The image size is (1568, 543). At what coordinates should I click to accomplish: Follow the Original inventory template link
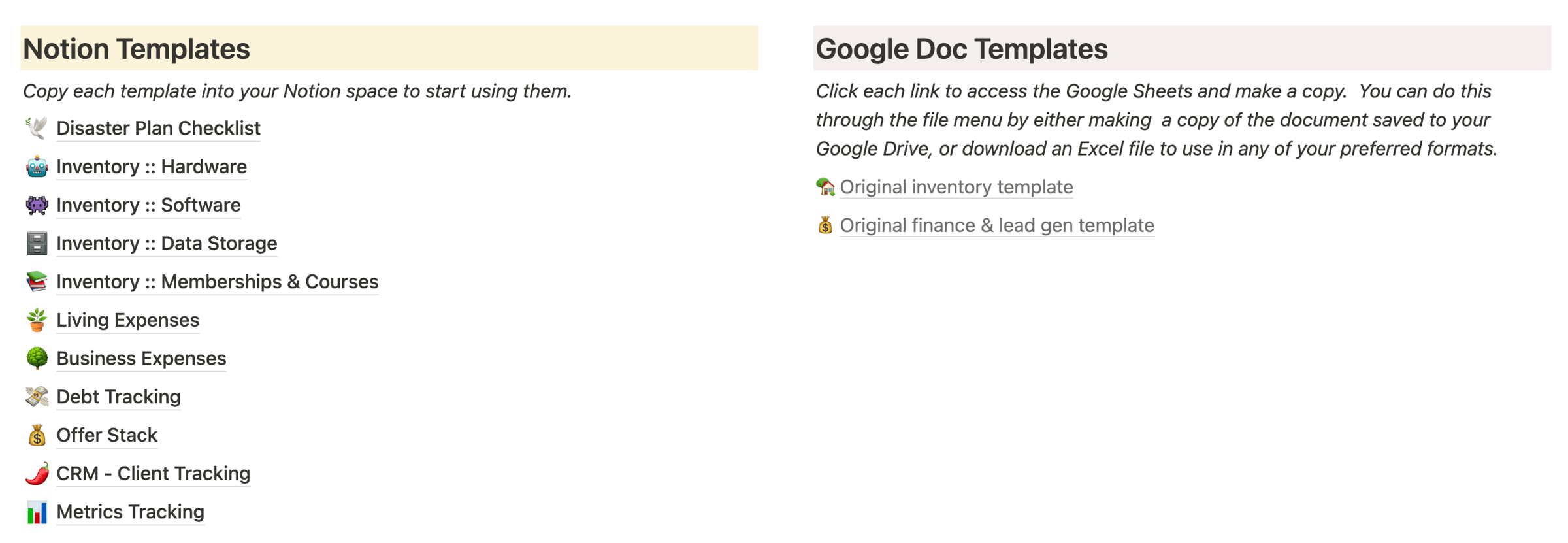pyautogui.click(x=956, y=187)
